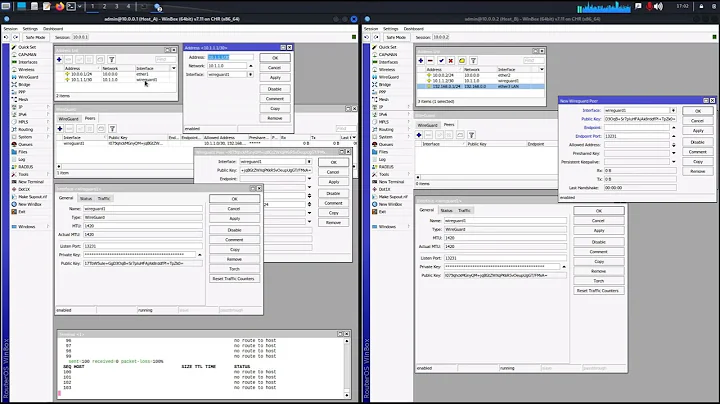Open Log in Host_B sidebar

point(382,159)
